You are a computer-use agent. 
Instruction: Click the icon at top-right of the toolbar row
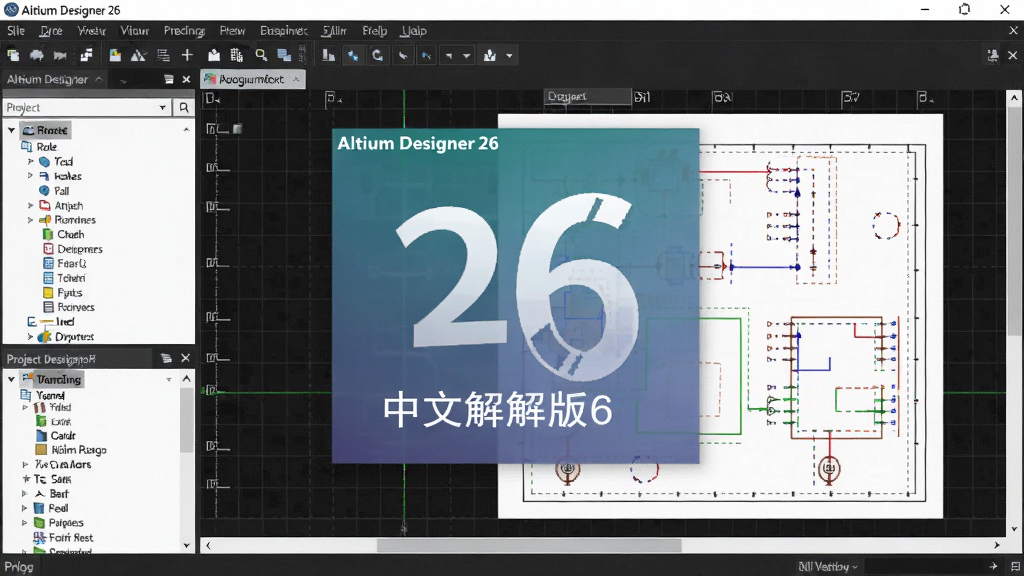[993, 56]
